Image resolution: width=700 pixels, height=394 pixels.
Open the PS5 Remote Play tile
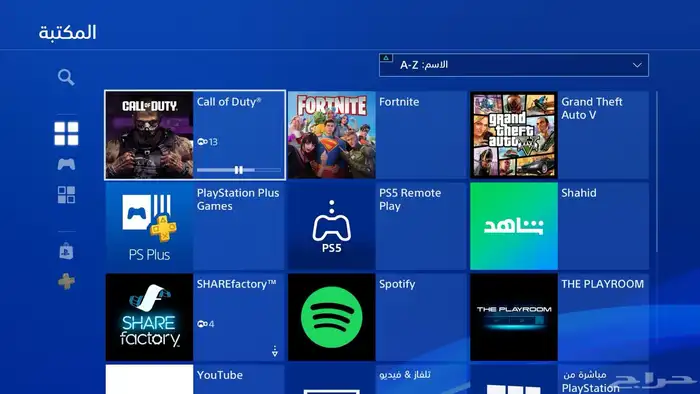[x=377, y=226]
